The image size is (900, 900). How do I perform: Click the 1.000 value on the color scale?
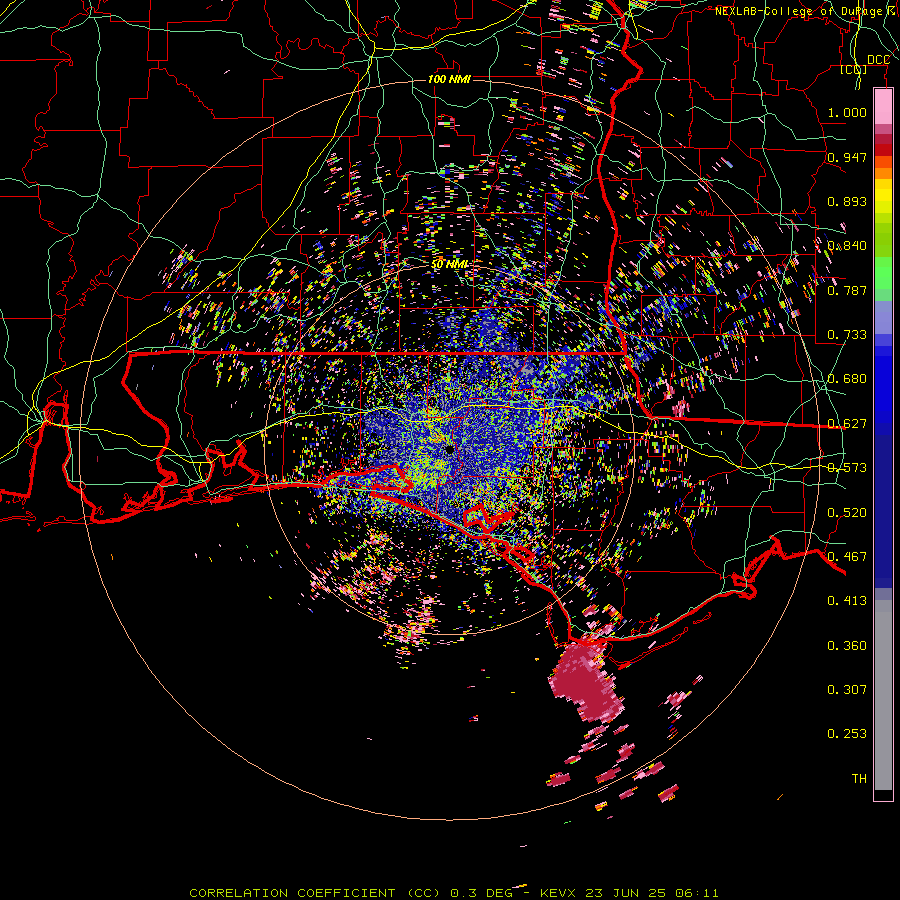[847, 112]
